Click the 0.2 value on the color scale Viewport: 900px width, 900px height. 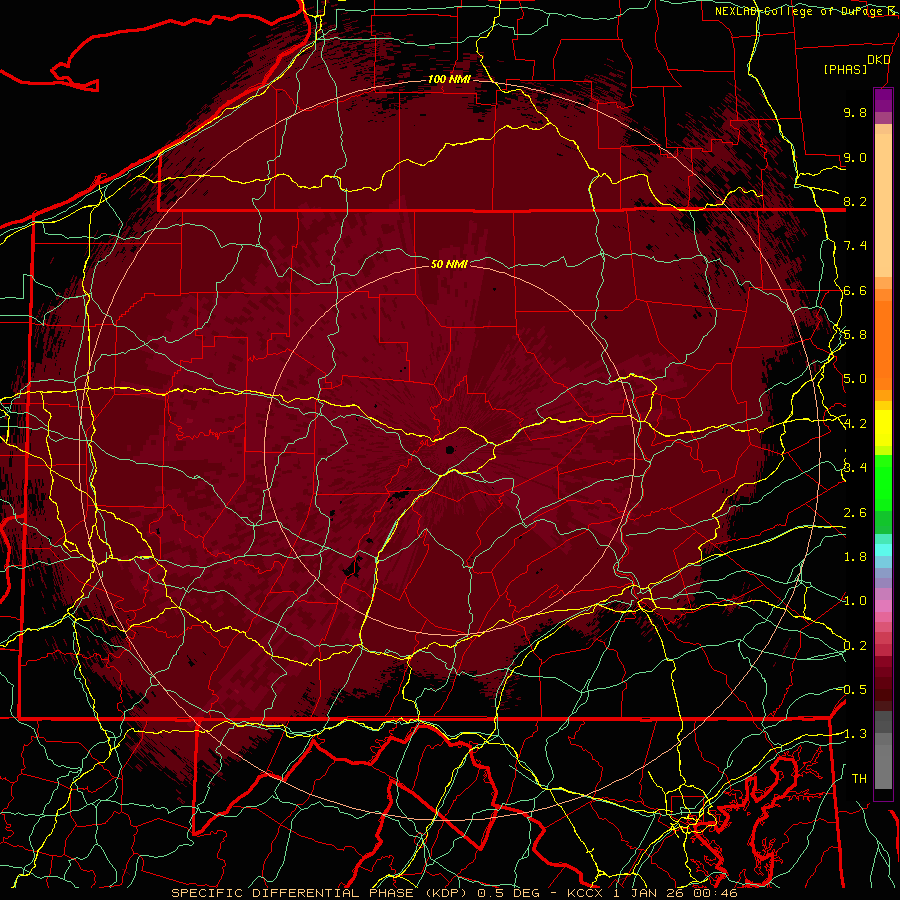855,646
